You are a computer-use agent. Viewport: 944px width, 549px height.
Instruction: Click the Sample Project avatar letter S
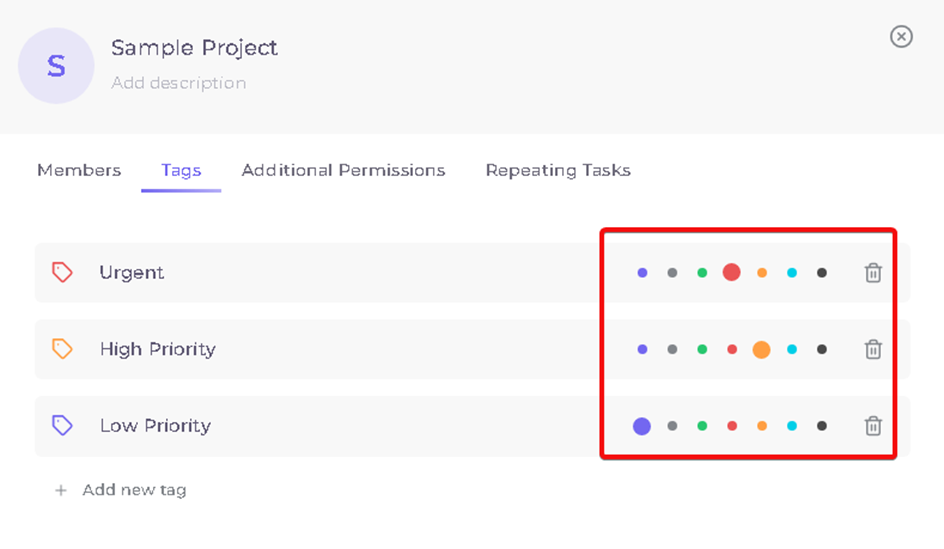click(x=56, y=66)
